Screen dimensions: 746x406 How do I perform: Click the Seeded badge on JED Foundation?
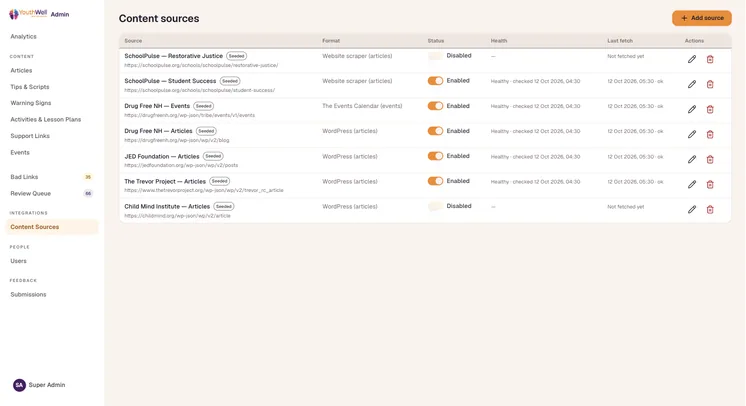coord(213,156)
